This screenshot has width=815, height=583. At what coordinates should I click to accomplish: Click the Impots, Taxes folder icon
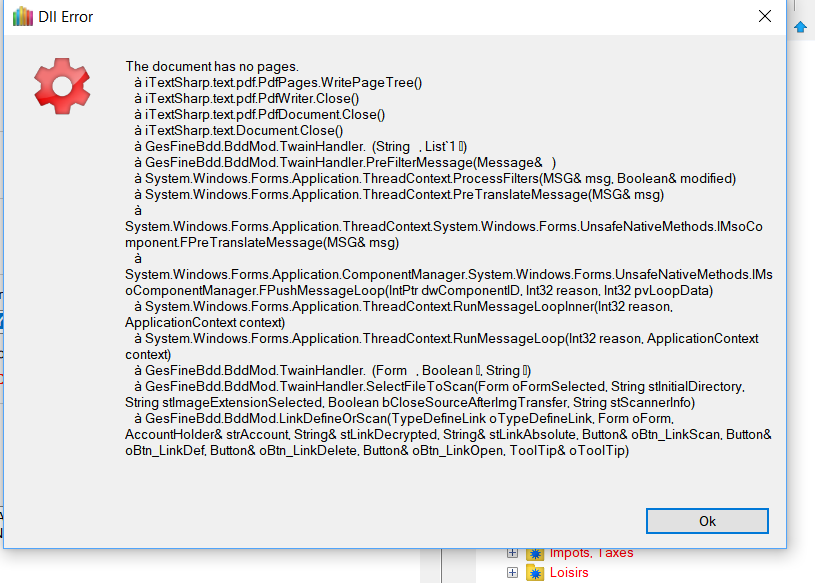coord(535,553)
